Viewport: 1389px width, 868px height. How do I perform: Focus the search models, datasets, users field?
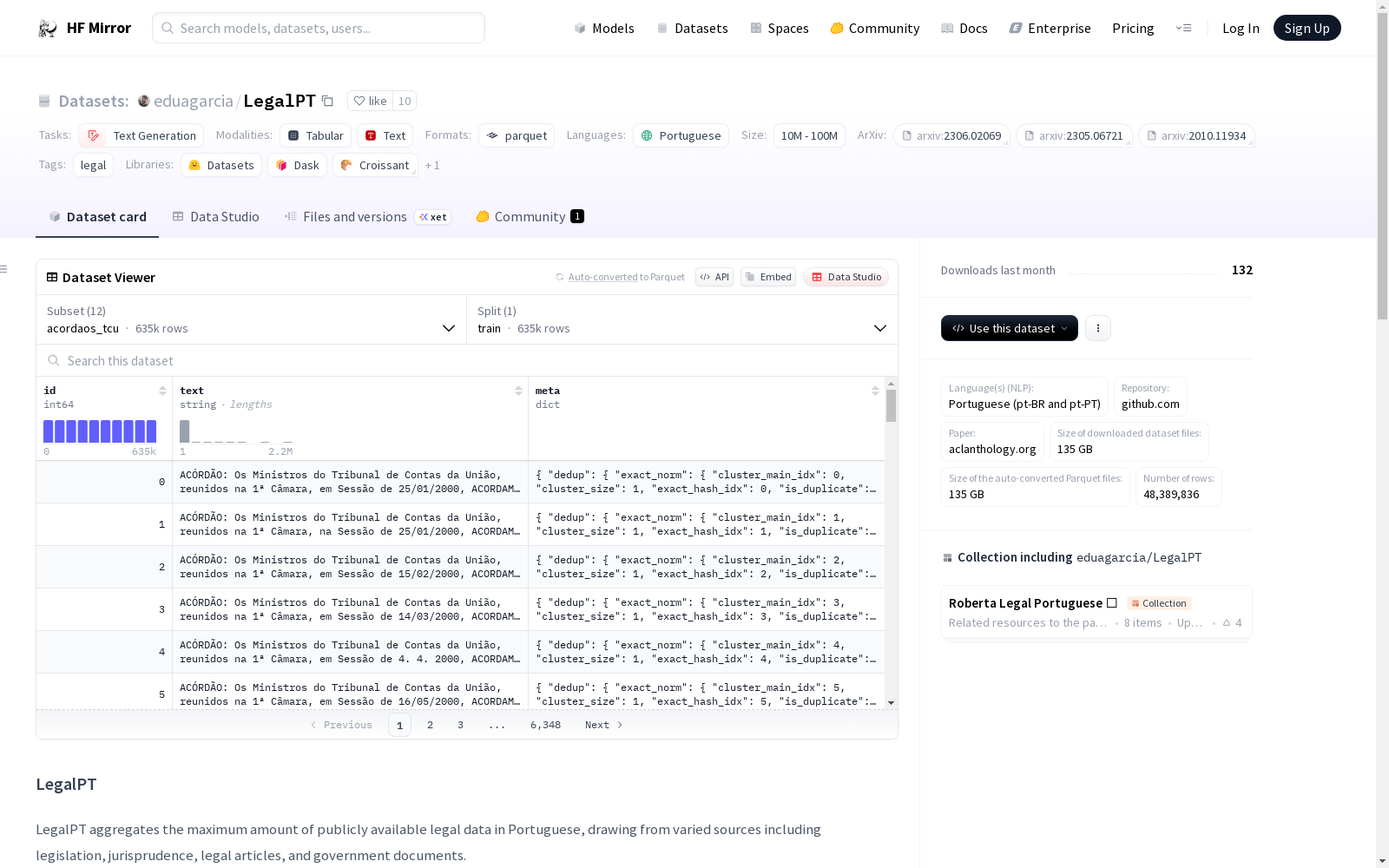click(x=319, y=28)
